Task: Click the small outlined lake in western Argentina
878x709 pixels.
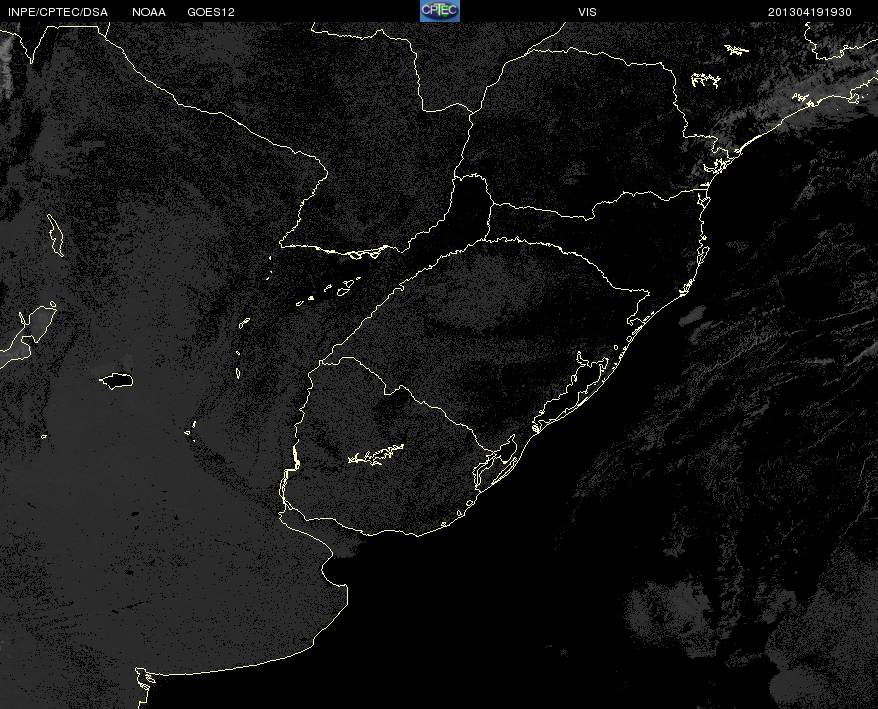Action: pos(116,381)
